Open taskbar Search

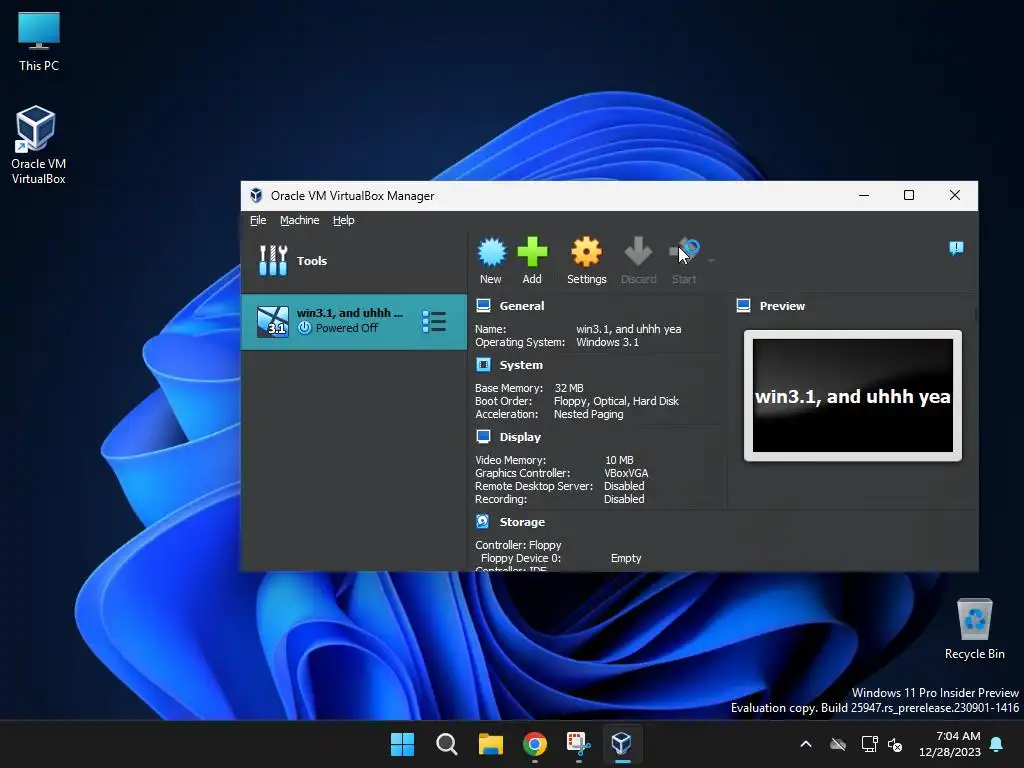pyautogui.click(x=447, y=744)
